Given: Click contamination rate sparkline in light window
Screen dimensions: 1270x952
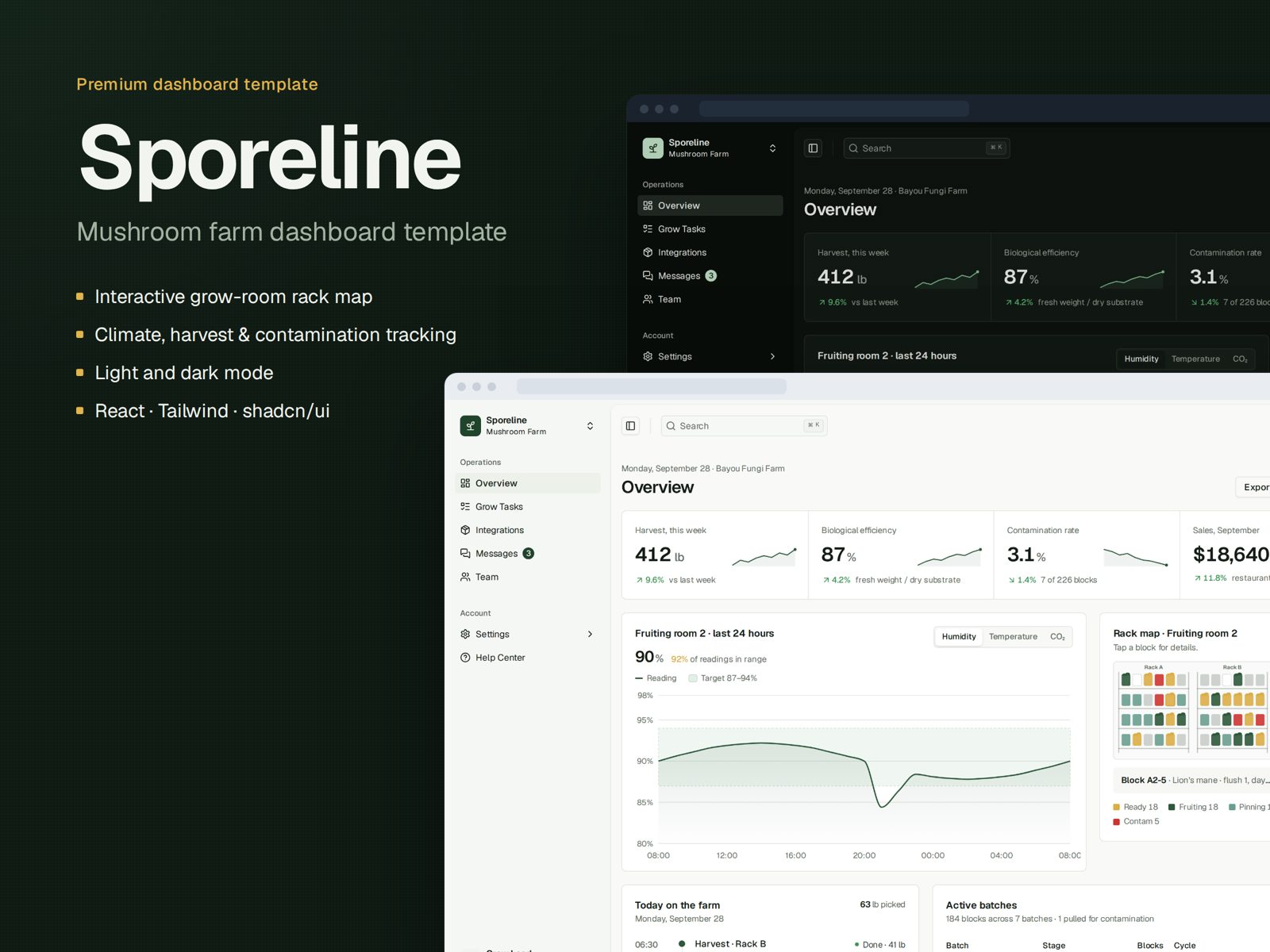Looking at the screenshot, I should (x=1136, y=557).
